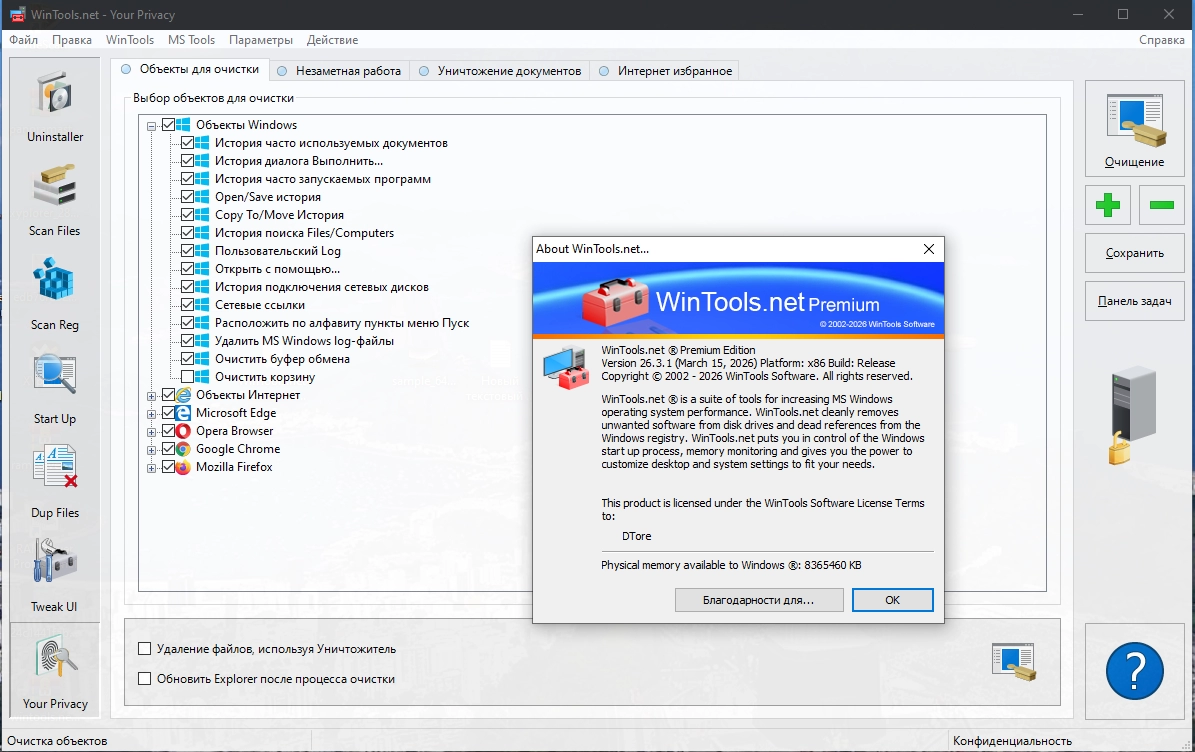This screenshot has height=752, width=1195.
Task: Select Copy To/Move История row
Action: point(279,215)
